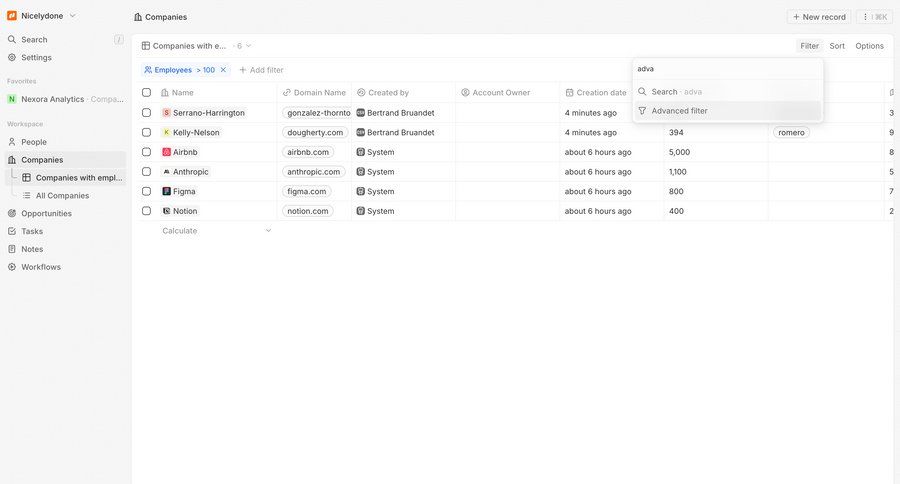900x484 pixels.
Task: Open the Anthropic company record
Action: [185, 171]
